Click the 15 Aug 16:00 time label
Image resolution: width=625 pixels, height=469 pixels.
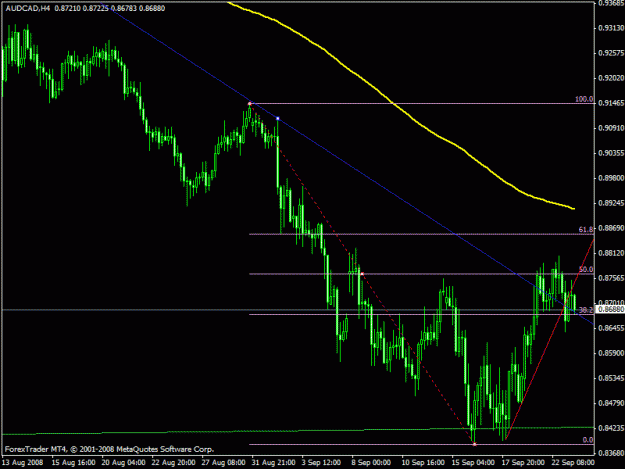73,463
